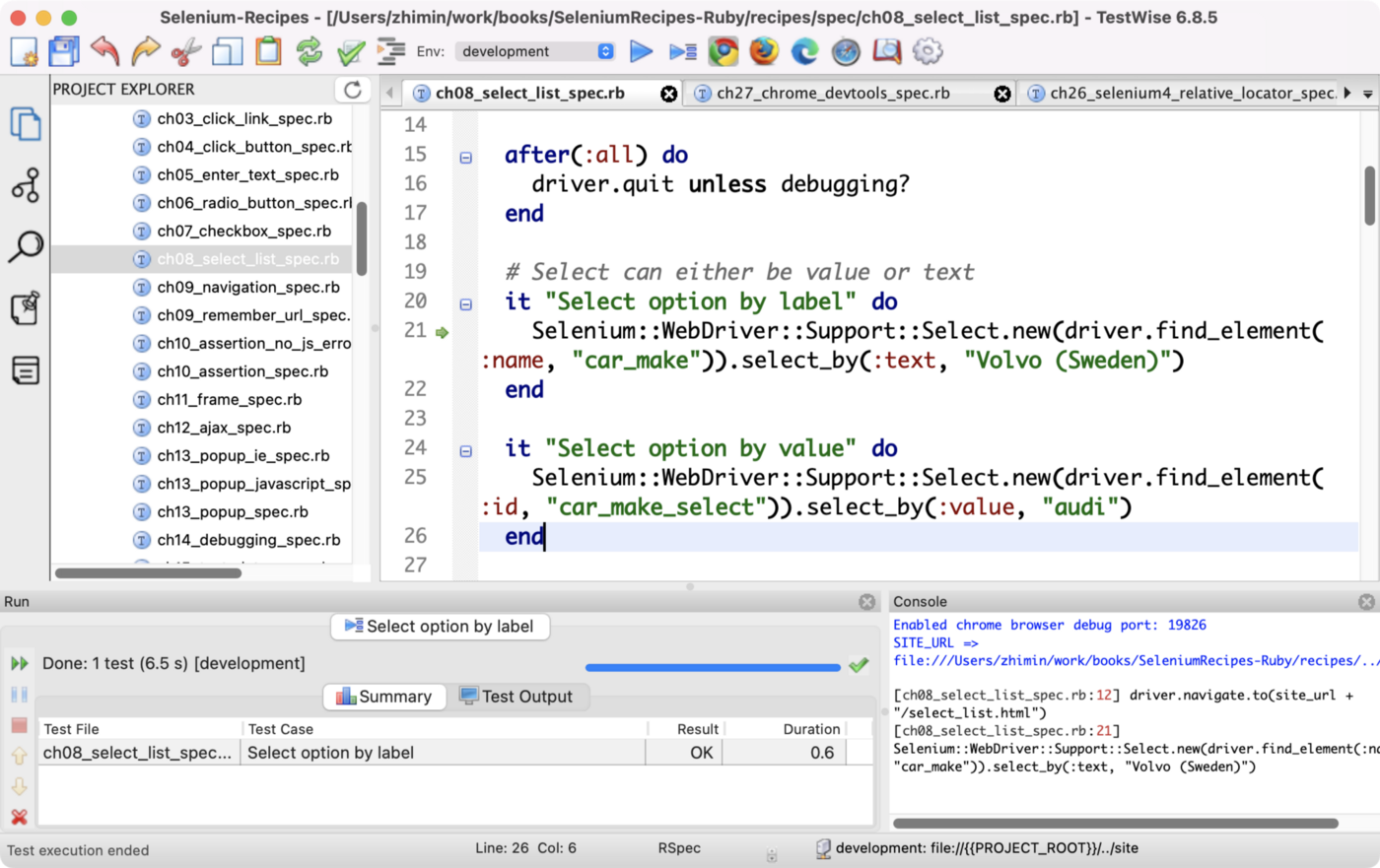Screen dimensions: 1380x868
Task: Stop test execution with red square
Action: [19, 725]
